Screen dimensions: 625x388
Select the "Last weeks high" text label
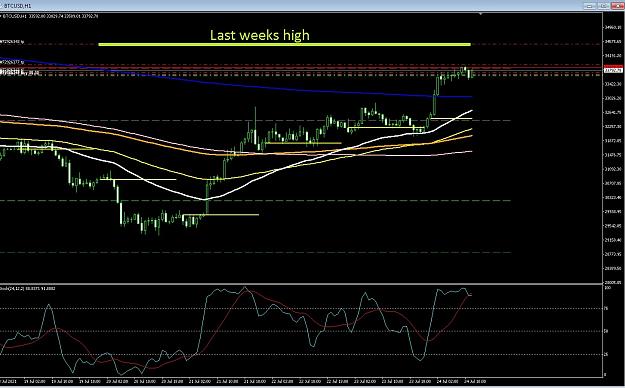tap(259, 35)
